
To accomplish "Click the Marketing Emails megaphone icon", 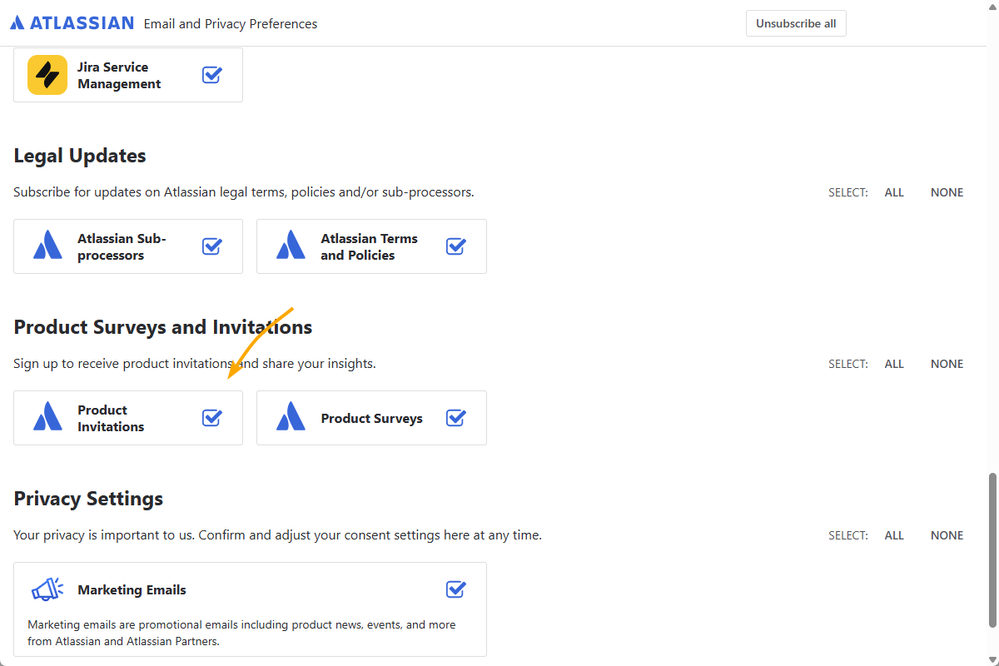I will [x=47, y=590].
